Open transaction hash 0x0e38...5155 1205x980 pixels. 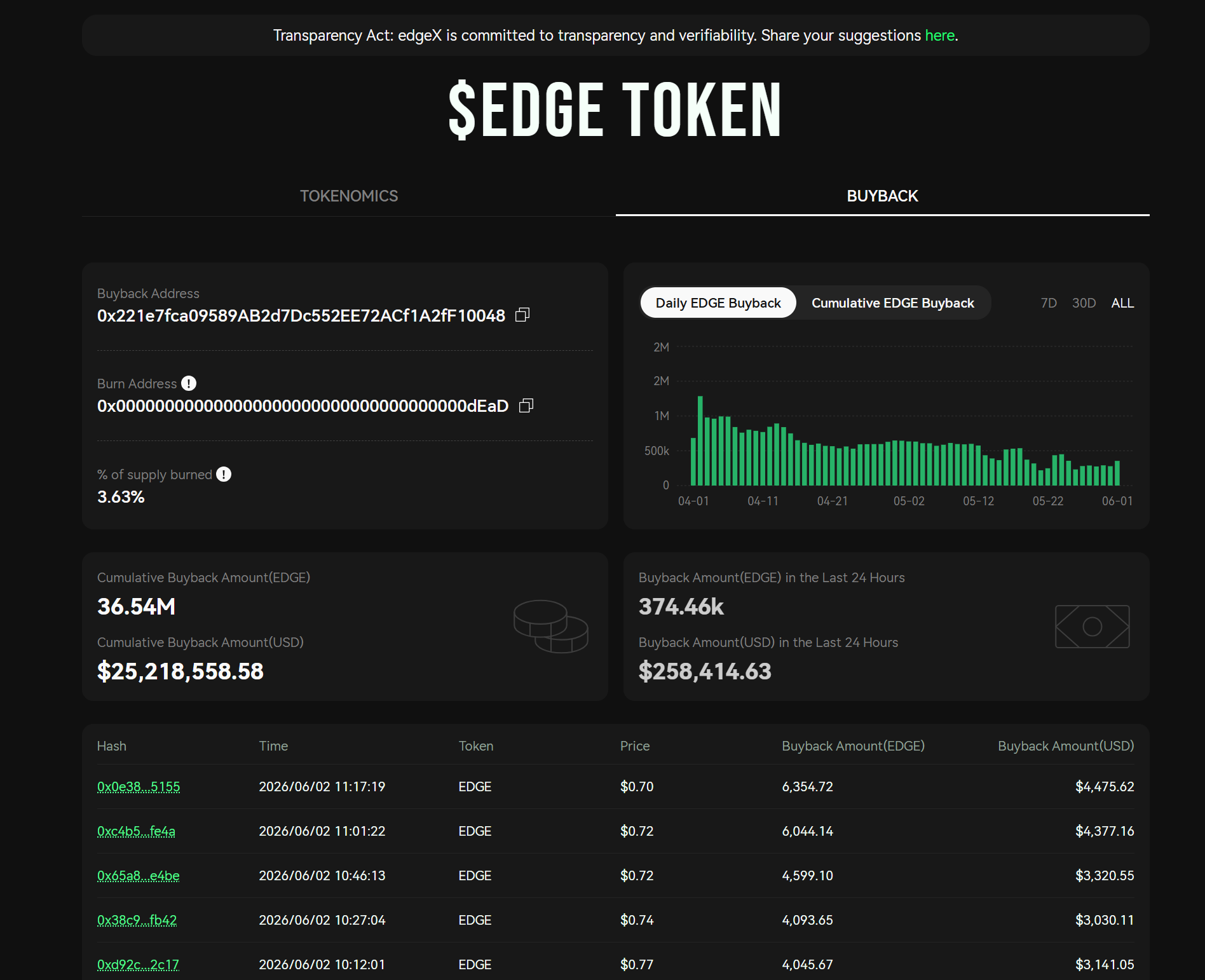coord(139,787)
